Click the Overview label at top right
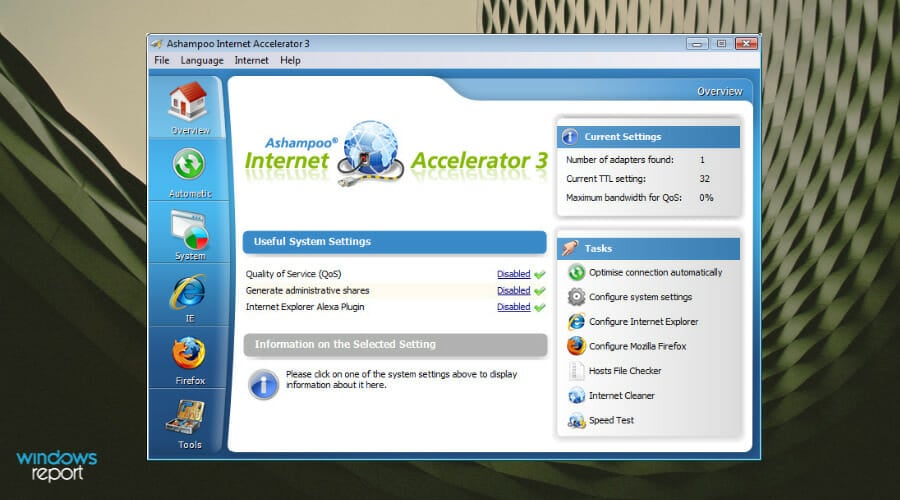Screen dimensions: 900x500 click(x=719, y=91)
